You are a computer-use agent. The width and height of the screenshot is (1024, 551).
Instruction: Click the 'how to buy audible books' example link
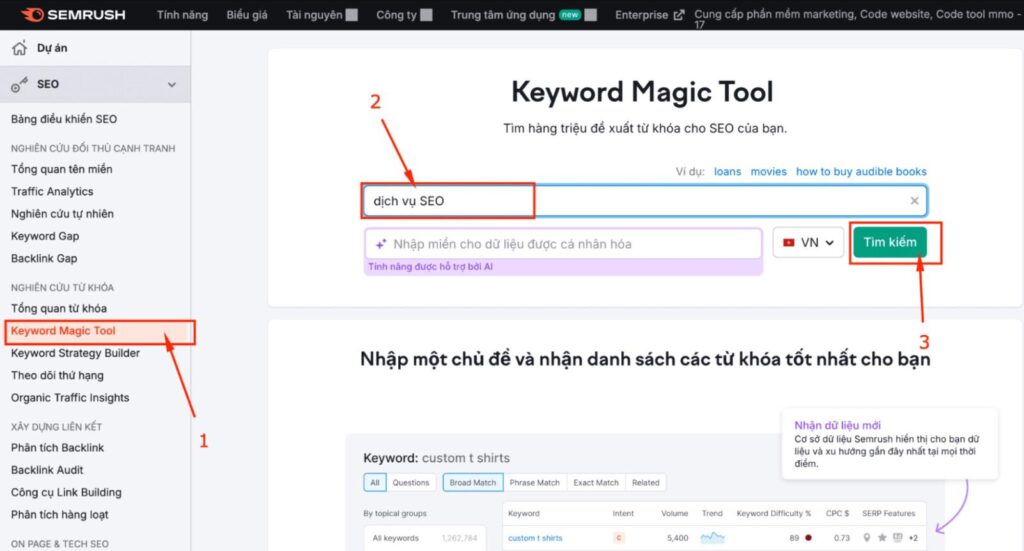click(x=861, y=171)
